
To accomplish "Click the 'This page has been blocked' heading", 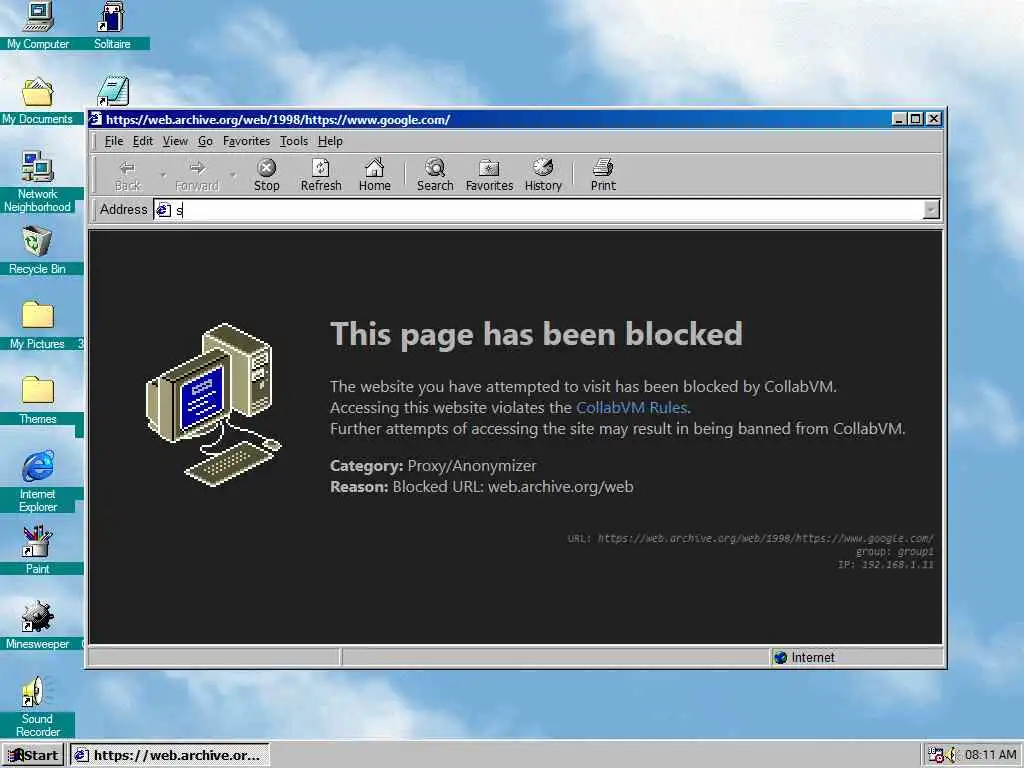I will [x=536, y=334].
